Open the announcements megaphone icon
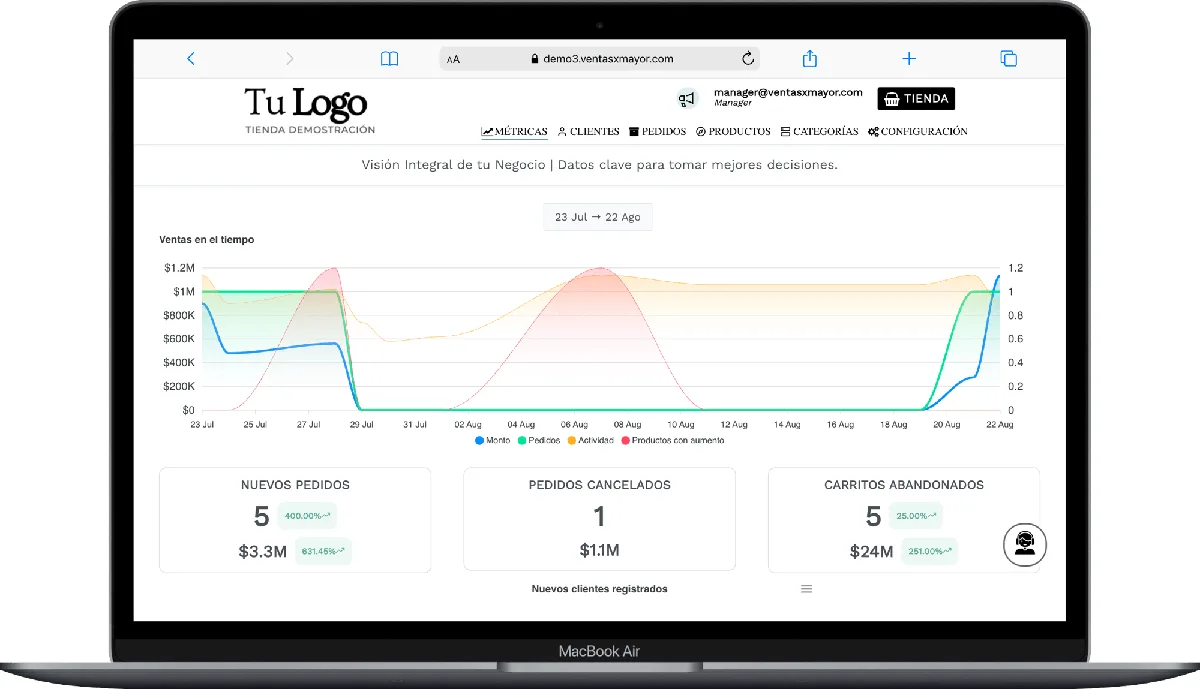The image size is (1200, 689). coord(686,98)
